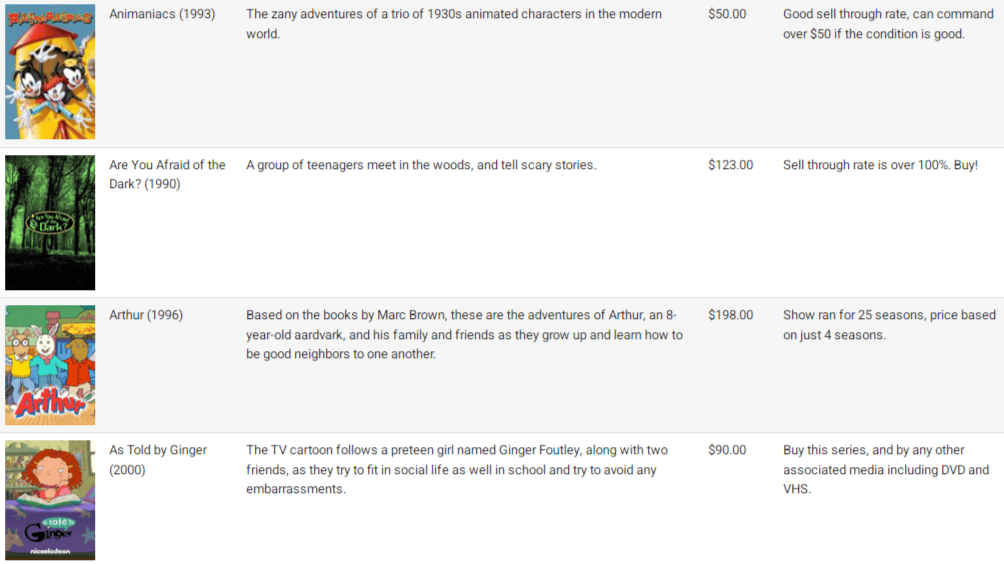Image resolution: width=1004 pixels, height=564 pixels.
Task: Select the Animaniacs (1993) title
Action: coord(162,14)
